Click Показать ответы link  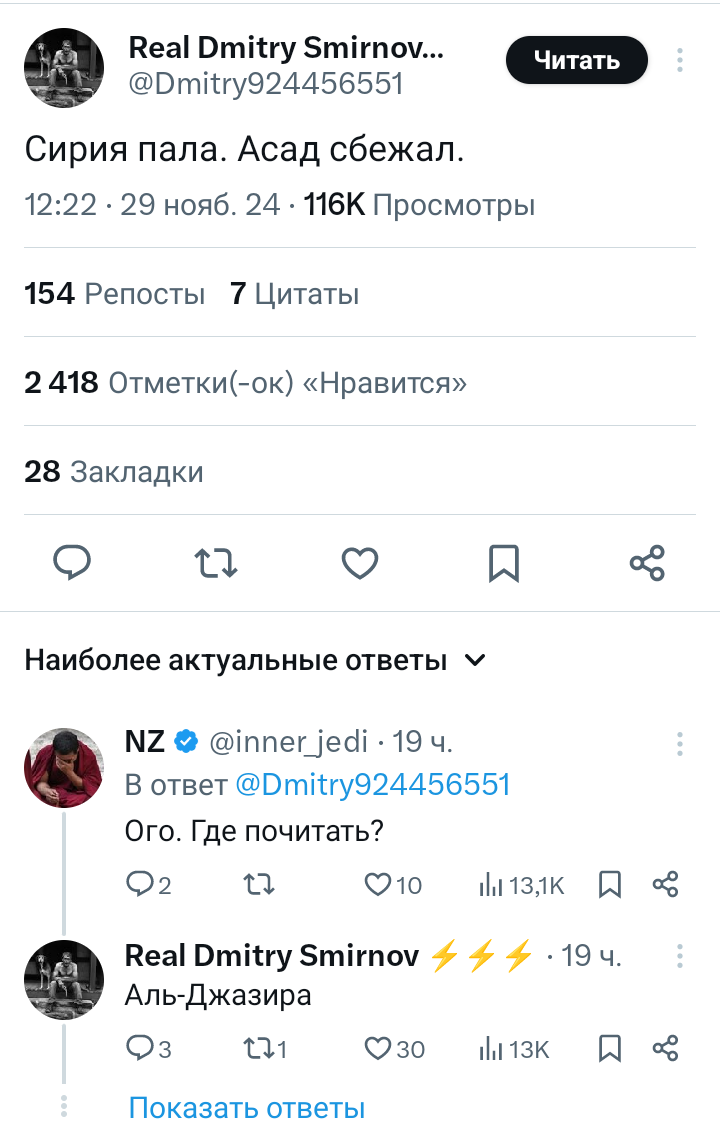[x=246, y=1108]
